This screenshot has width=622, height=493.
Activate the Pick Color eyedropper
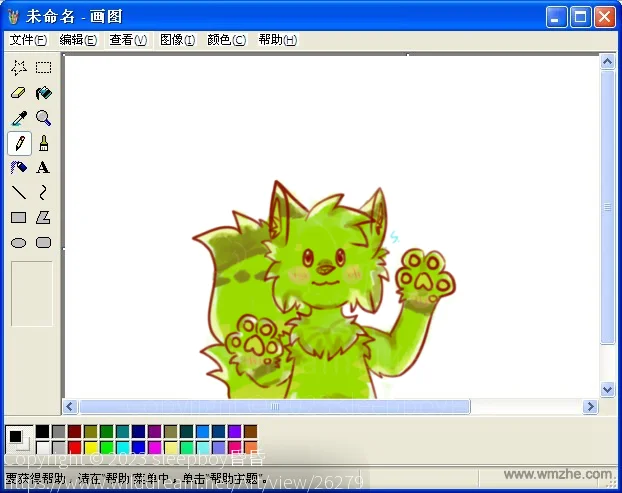(x=19, y=118)
